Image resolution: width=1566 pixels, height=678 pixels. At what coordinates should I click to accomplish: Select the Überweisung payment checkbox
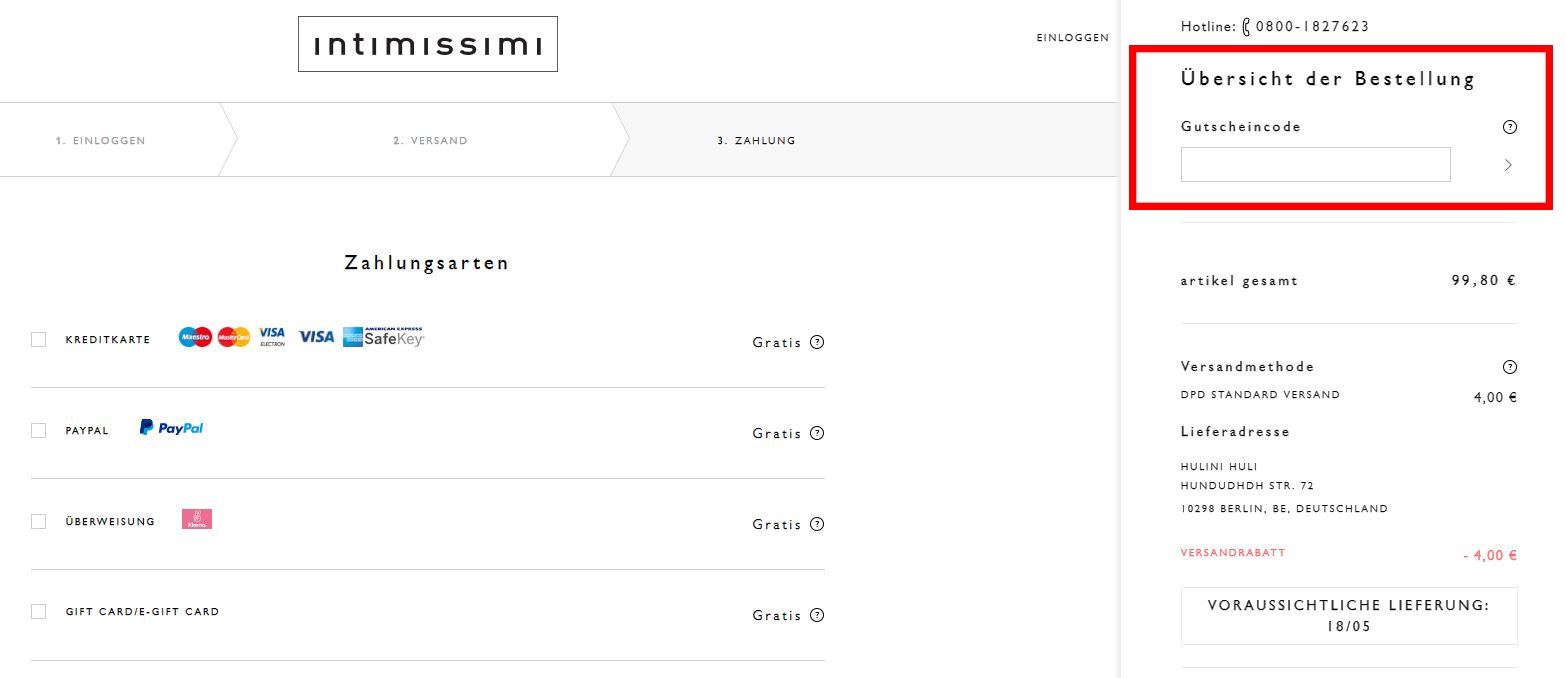point(39,521)
